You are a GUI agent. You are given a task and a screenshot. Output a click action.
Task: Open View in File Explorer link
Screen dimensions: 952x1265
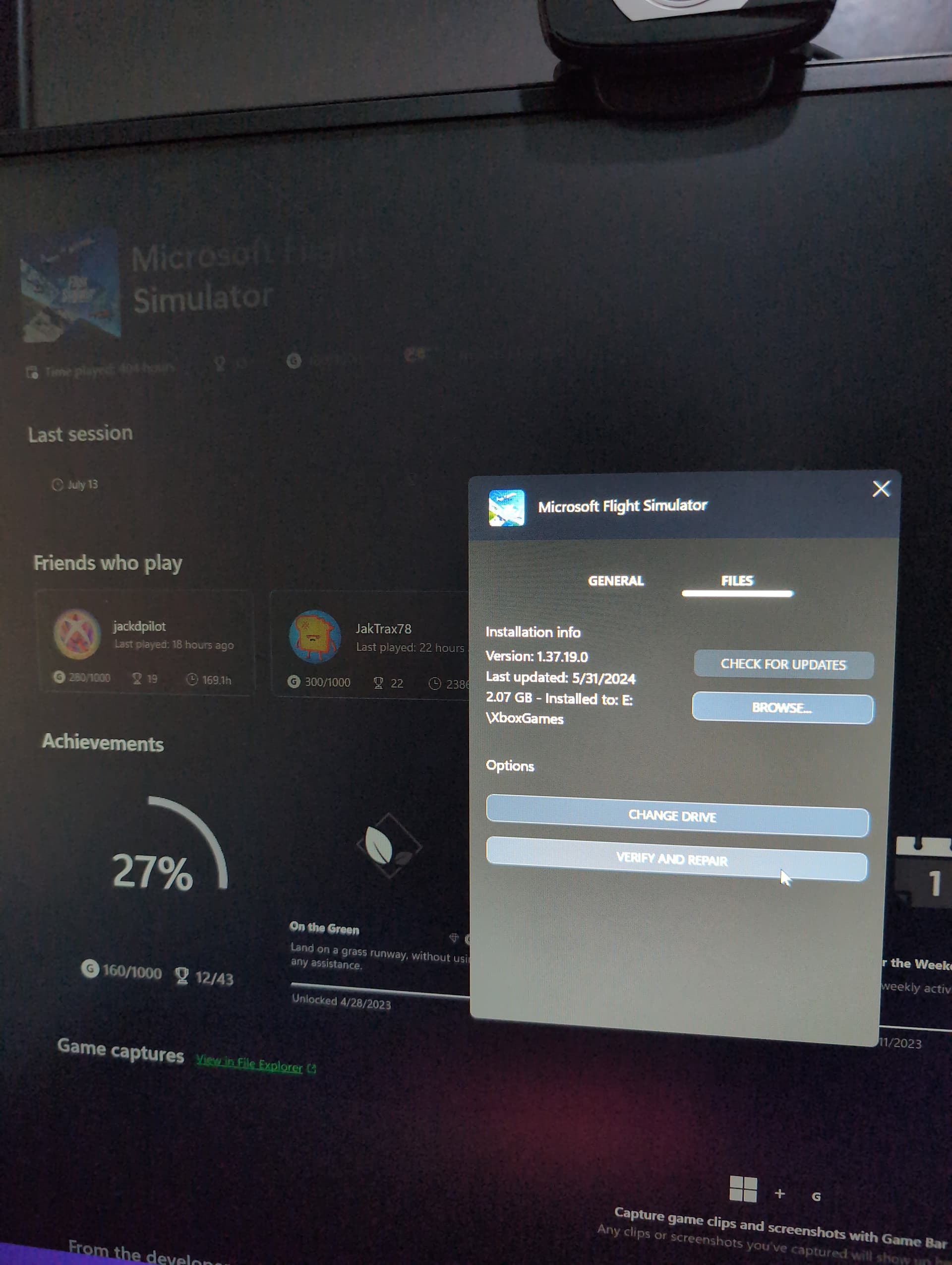[249, 1063]
